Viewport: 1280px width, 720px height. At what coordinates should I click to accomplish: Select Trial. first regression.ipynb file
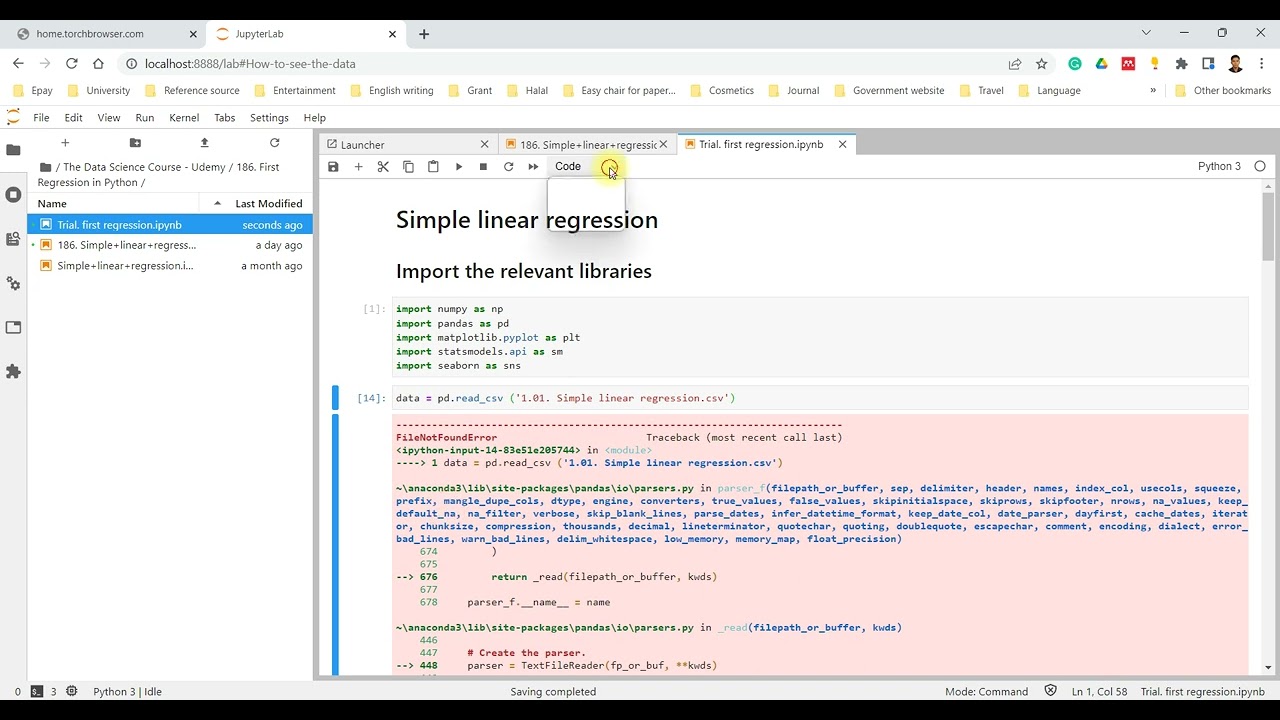pyautogui.click(x=170, y=225)
